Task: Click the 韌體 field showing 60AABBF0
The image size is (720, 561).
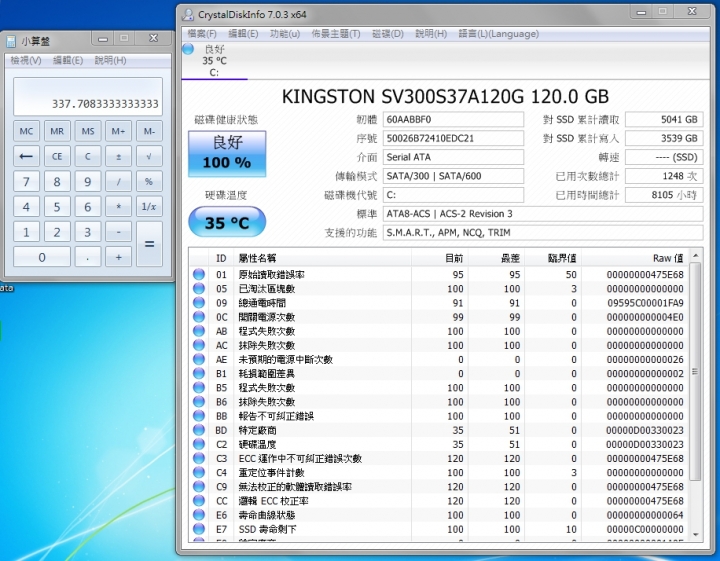Action: click(453, 119)
